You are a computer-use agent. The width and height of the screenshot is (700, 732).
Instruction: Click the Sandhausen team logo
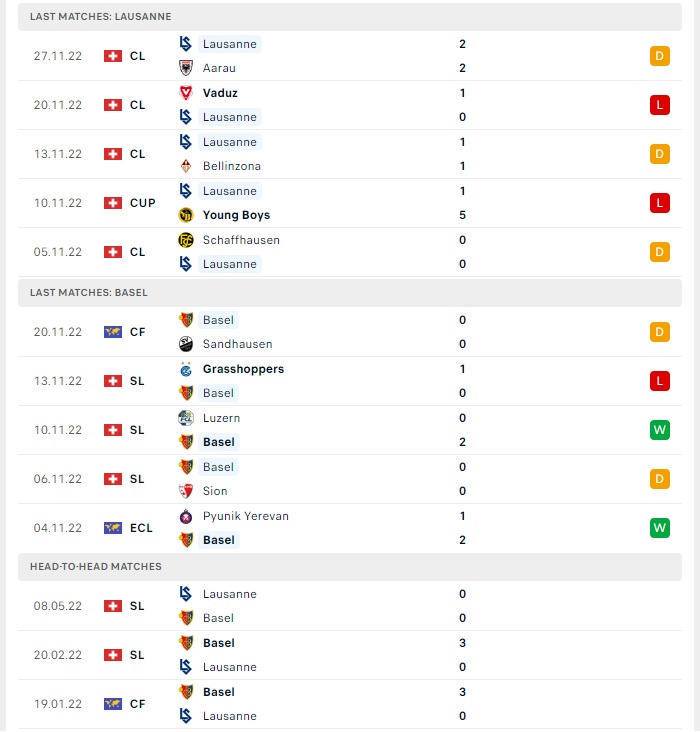[186, 344]
